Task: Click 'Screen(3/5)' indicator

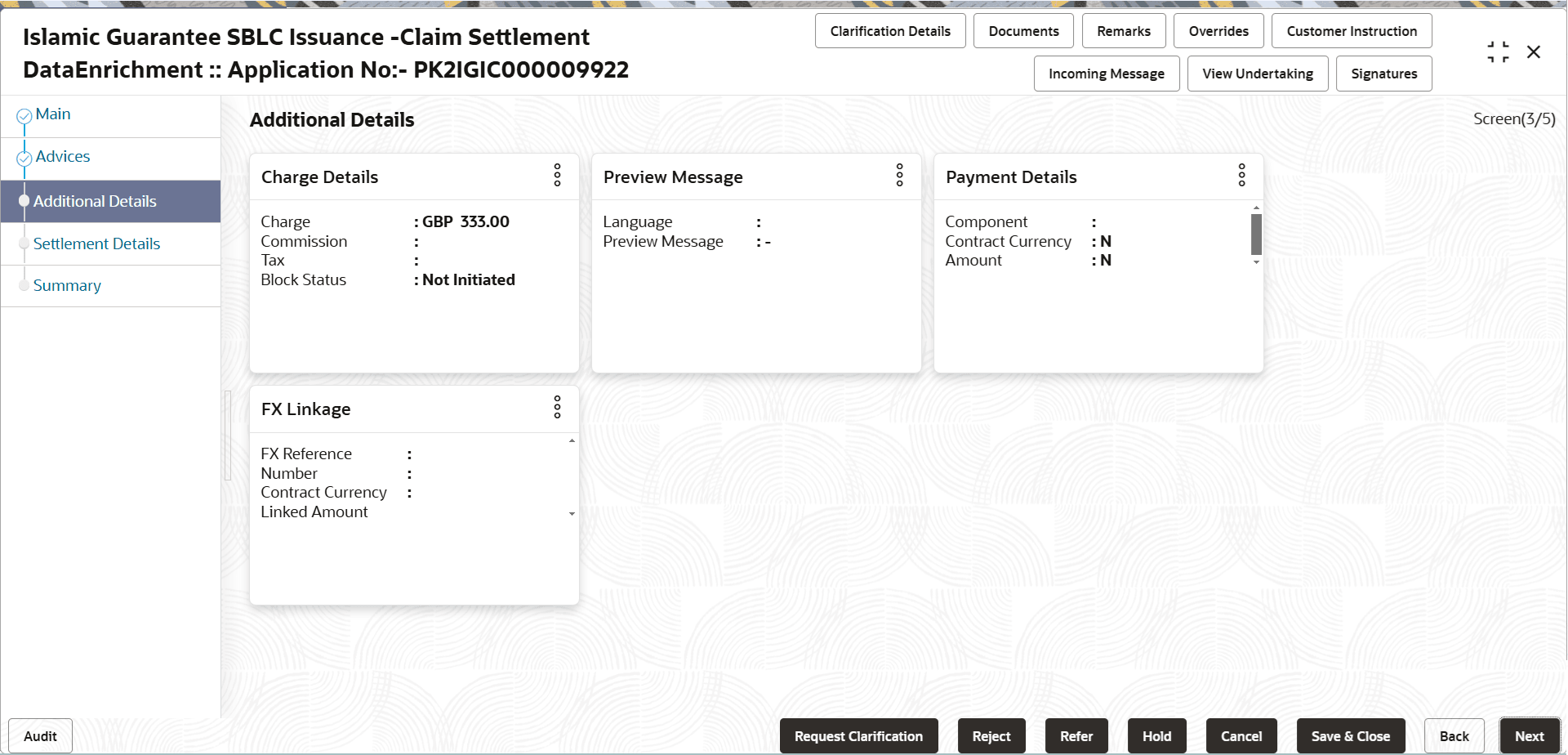Action: click(1514, 119)
